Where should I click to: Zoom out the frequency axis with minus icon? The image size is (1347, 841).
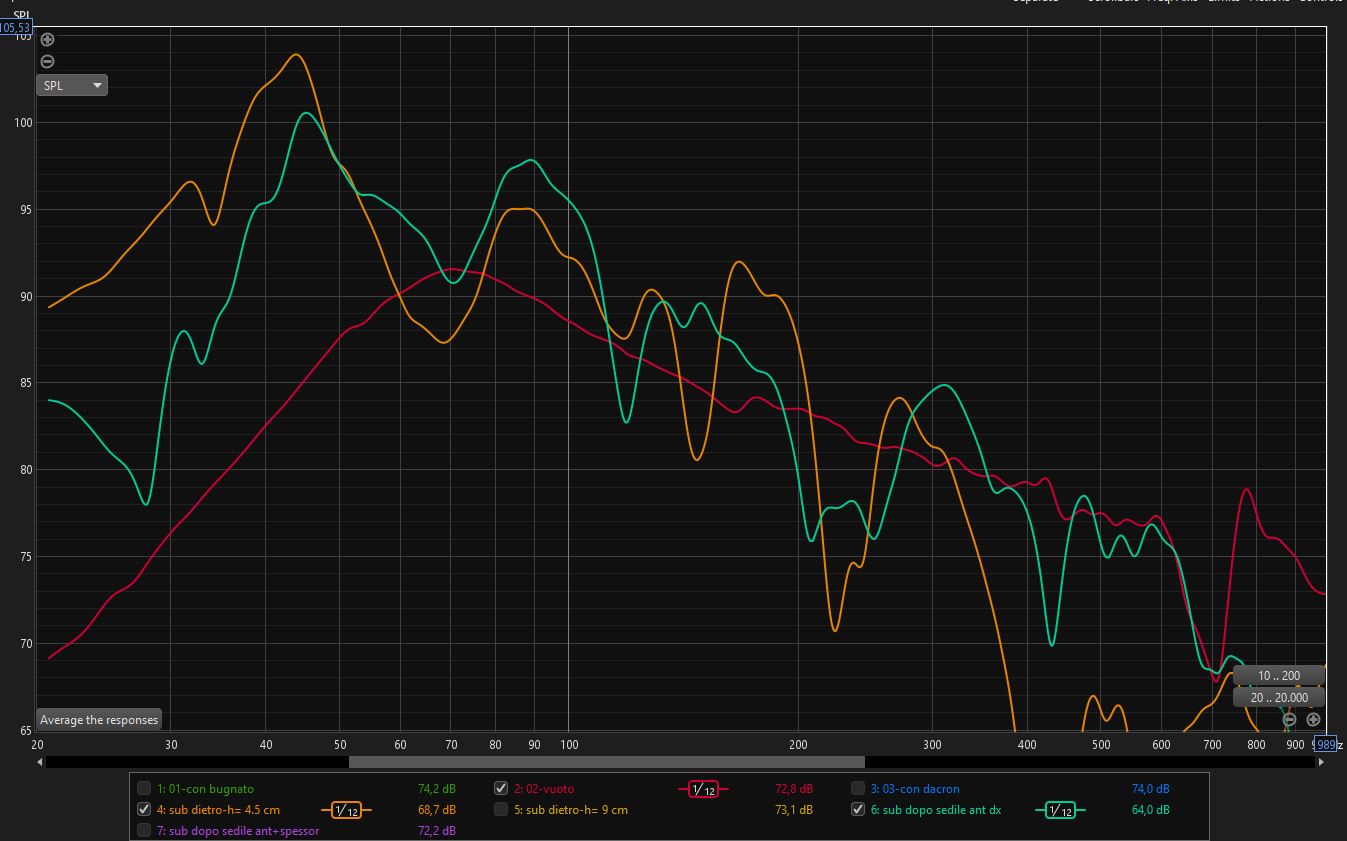click(x=1289, y=720)
